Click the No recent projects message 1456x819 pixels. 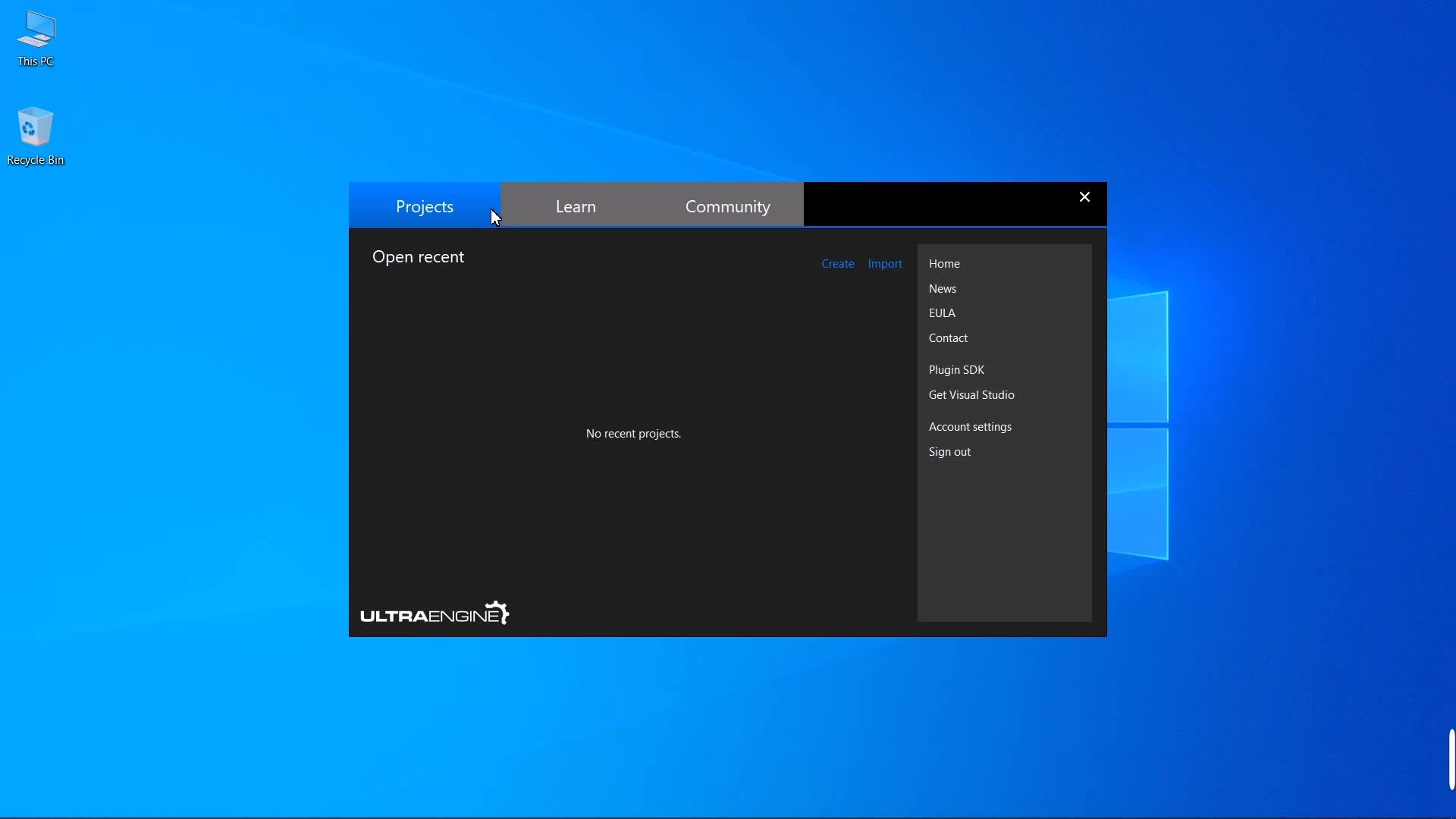[633, 434]
